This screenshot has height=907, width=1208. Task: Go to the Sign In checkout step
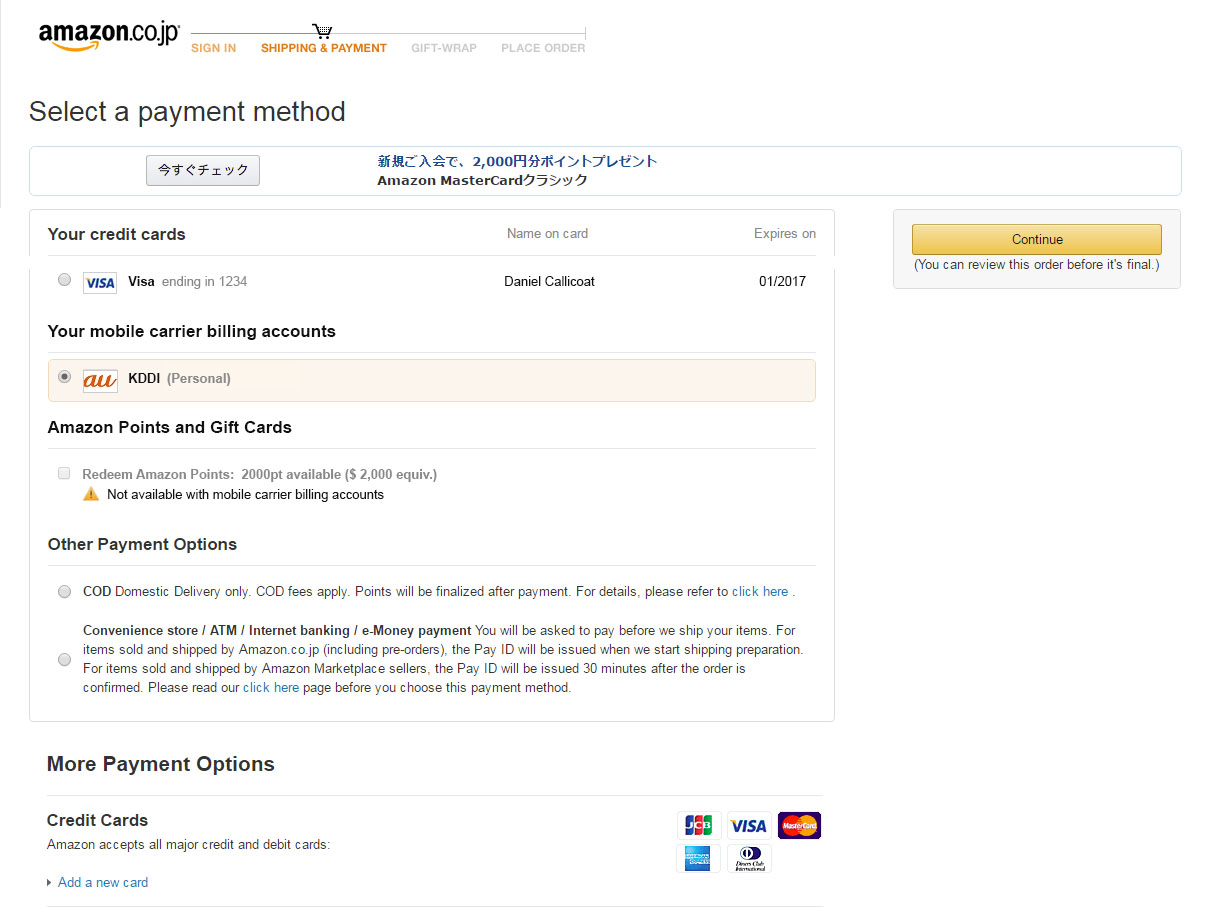213,48
